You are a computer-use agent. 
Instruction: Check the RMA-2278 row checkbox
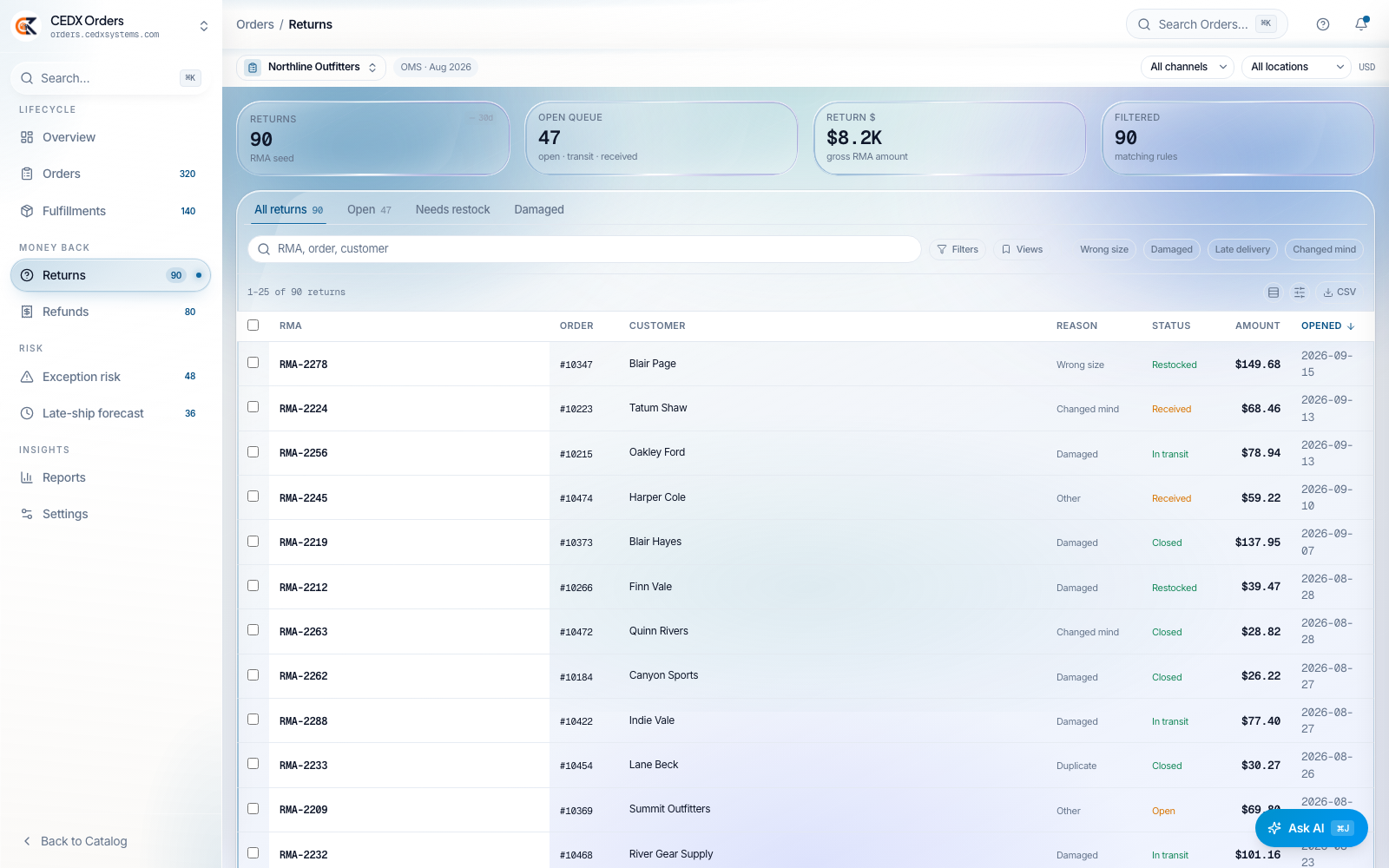click(253, 363)
